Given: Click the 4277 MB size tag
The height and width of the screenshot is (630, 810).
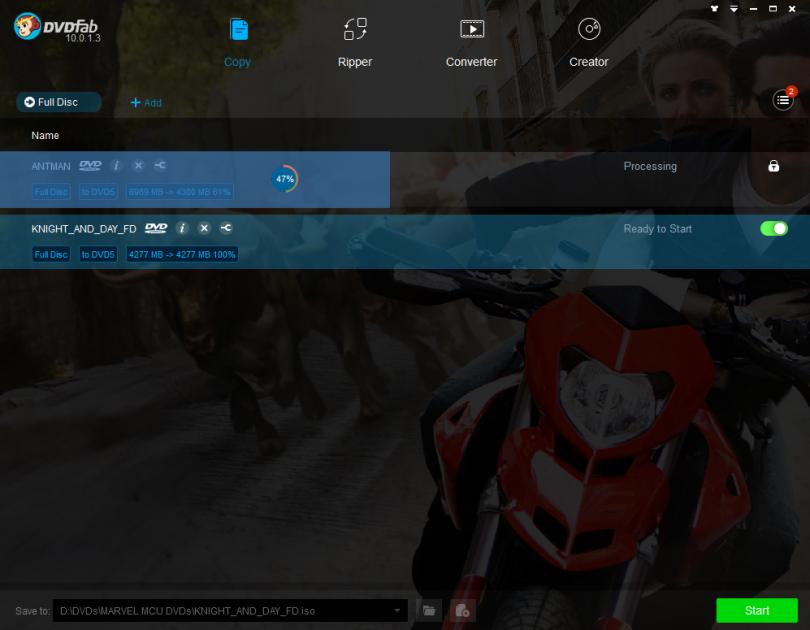Looking at the screenshot, I should [182, 255].
